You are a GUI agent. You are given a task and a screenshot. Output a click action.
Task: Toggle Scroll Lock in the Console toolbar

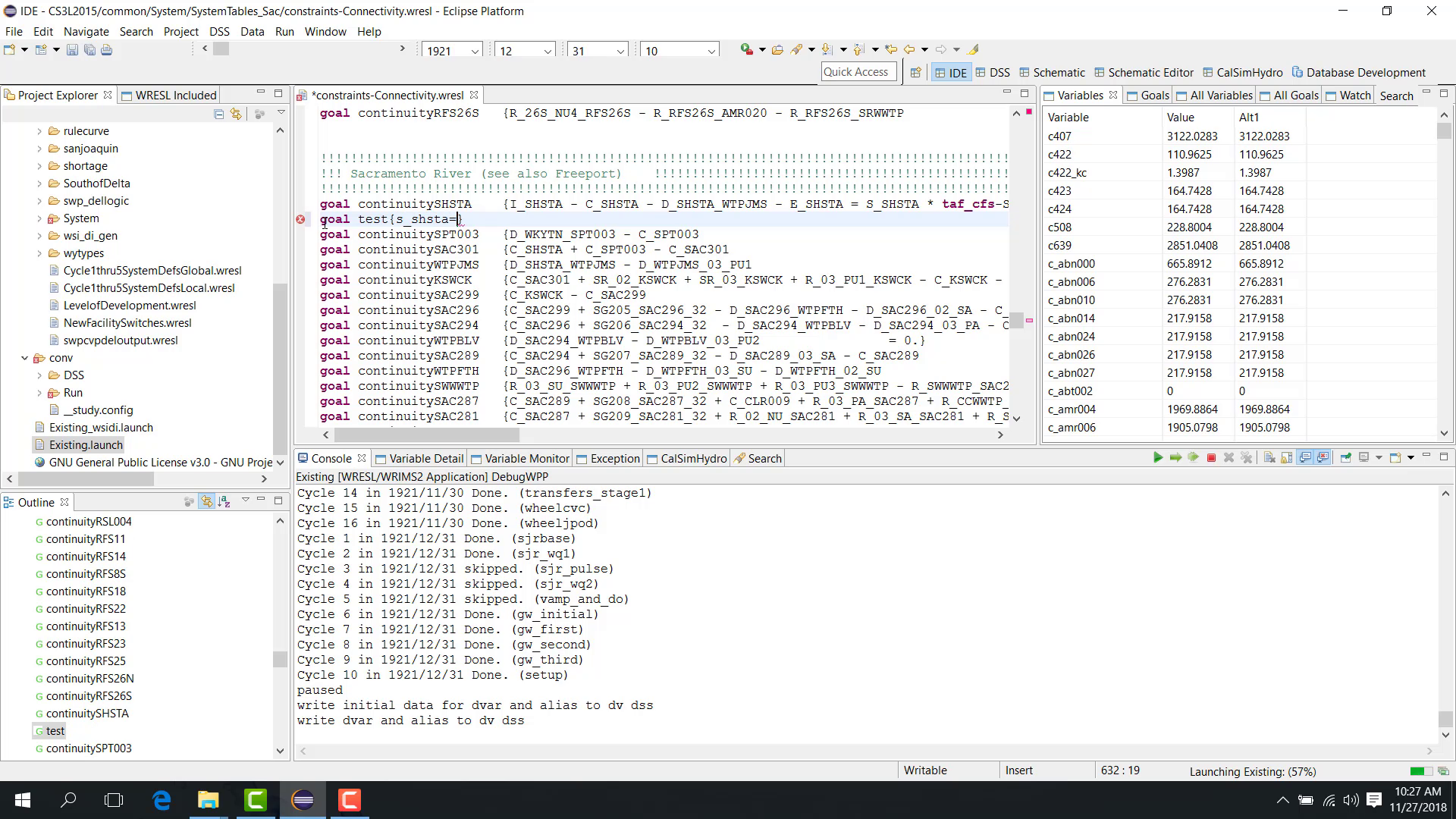(1287, 457)
